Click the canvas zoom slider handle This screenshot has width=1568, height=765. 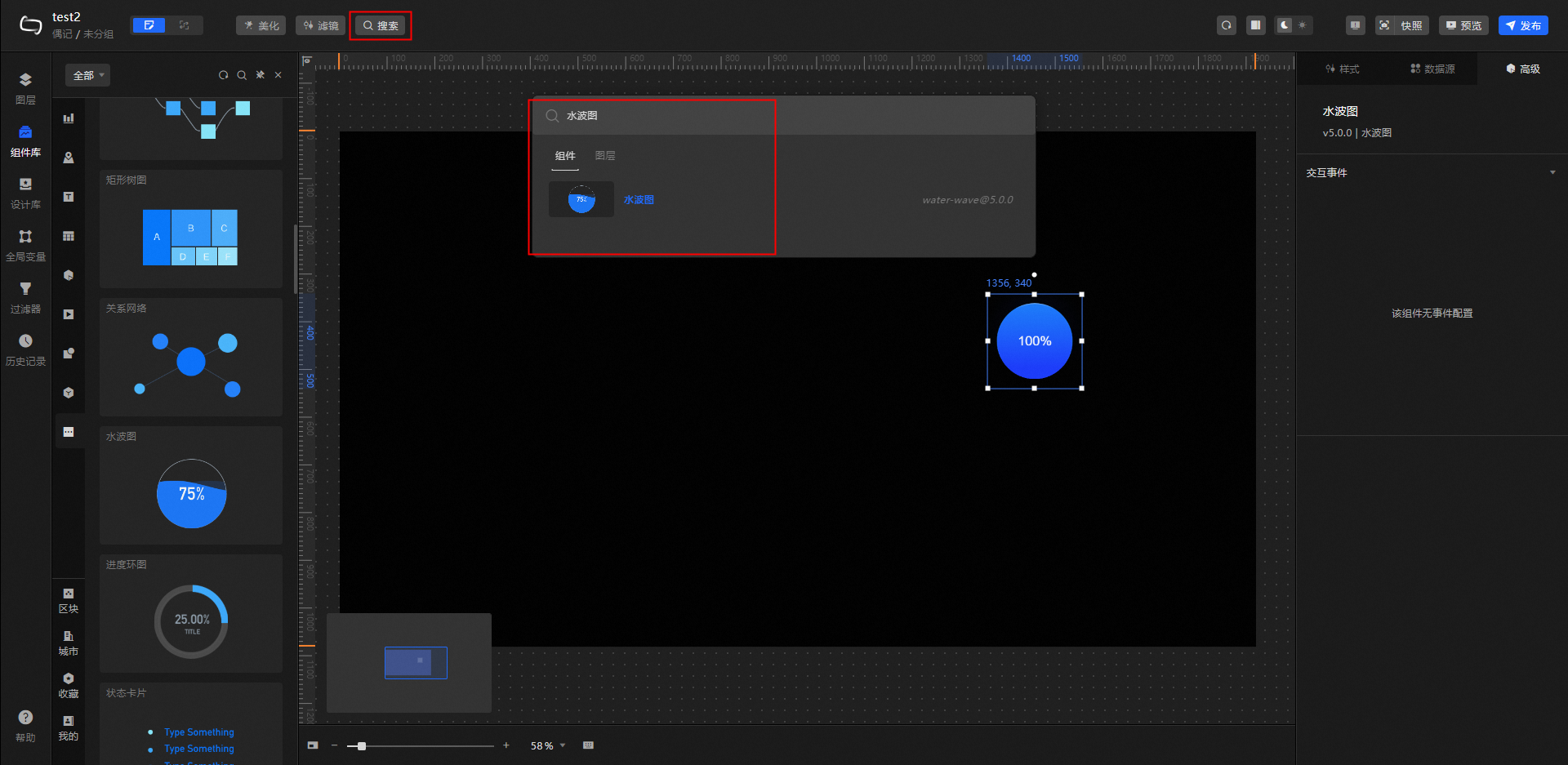click(362, 745)
